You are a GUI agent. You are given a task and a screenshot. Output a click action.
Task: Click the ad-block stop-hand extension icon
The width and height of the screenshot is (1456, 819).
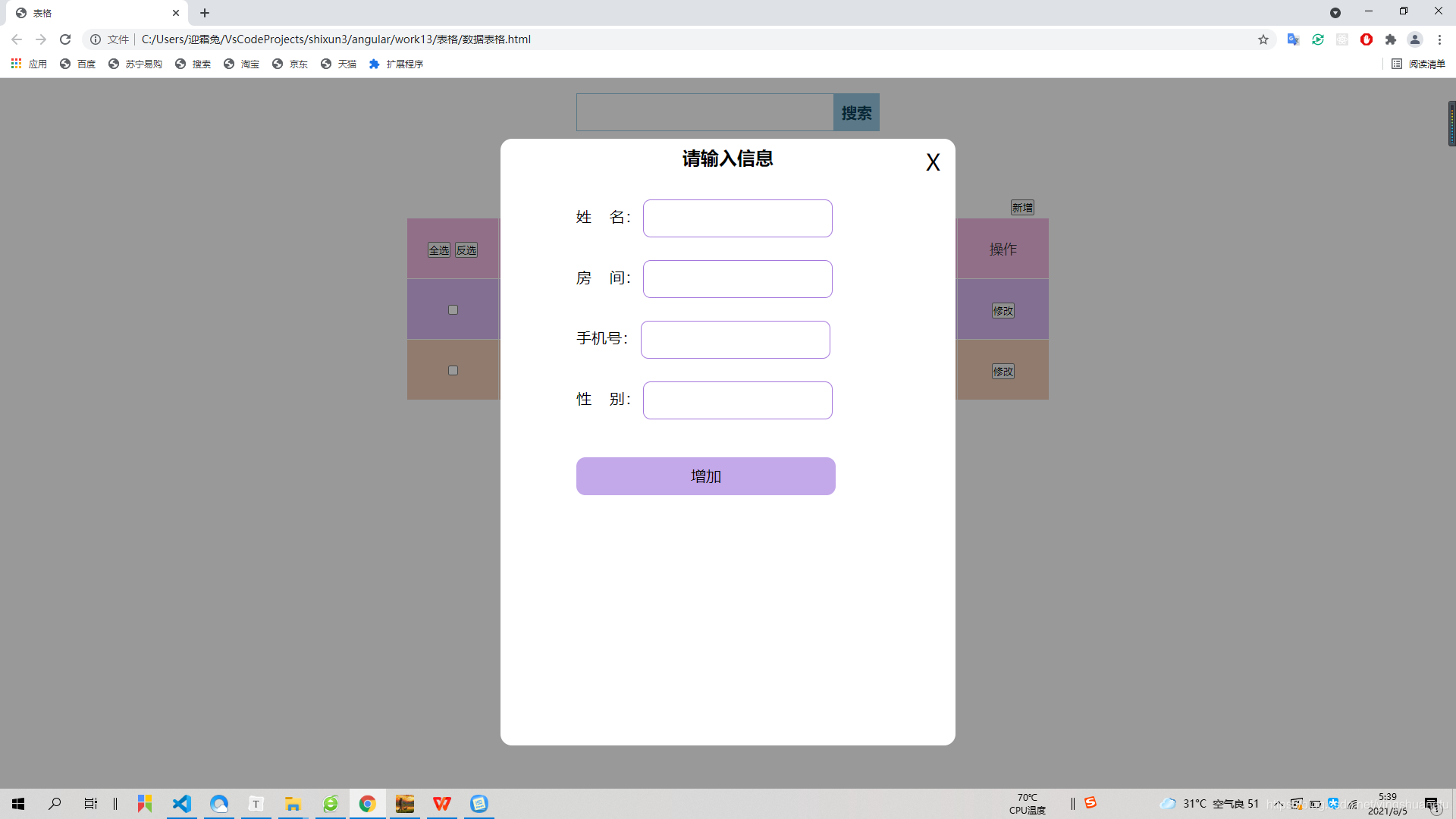pyautogui.click(x=1367, y=39)
